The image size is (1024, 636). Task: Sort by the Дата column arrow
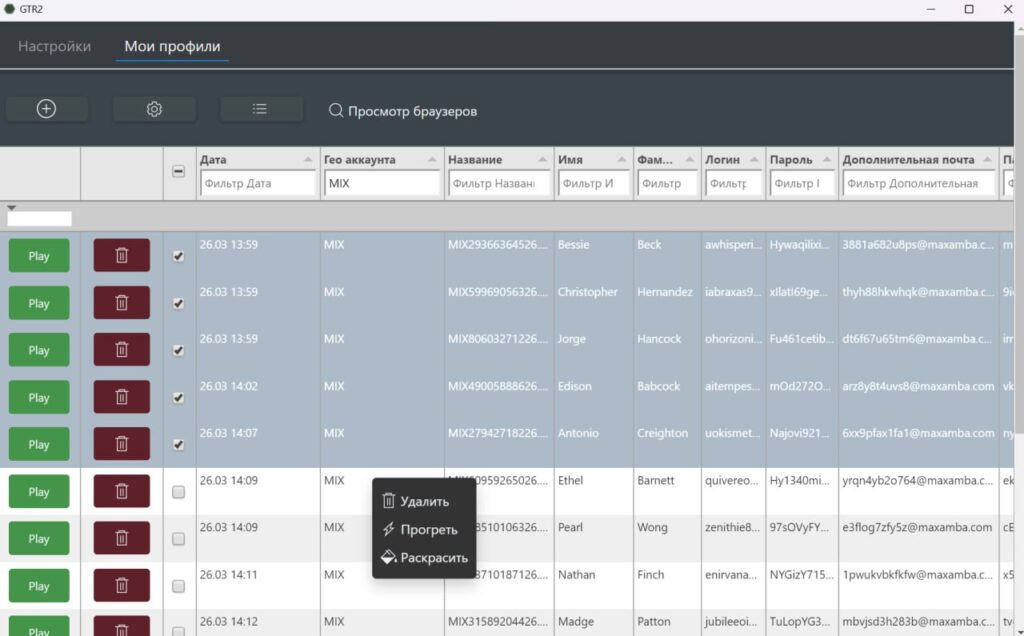click(308, 160)
